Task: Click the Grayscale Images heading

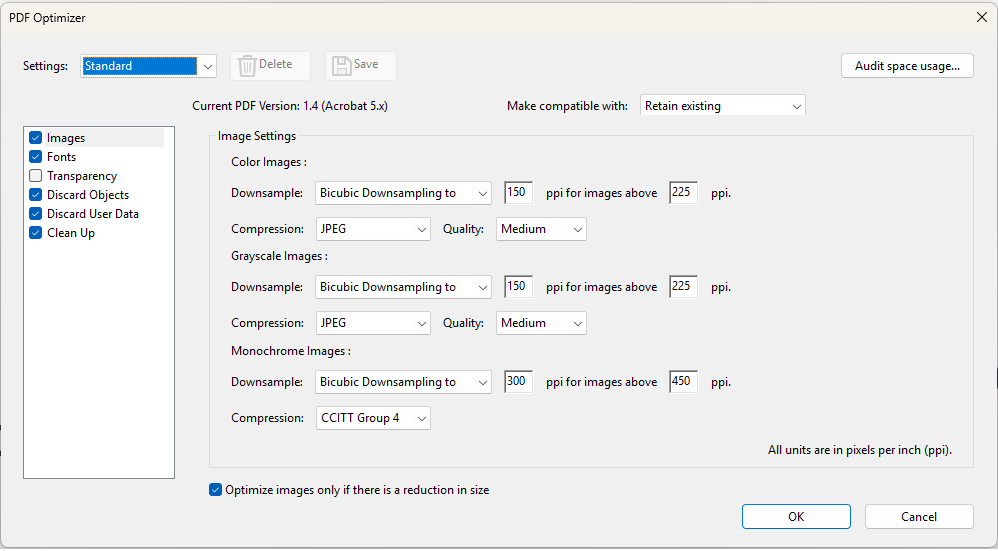Action: (279, 256)
